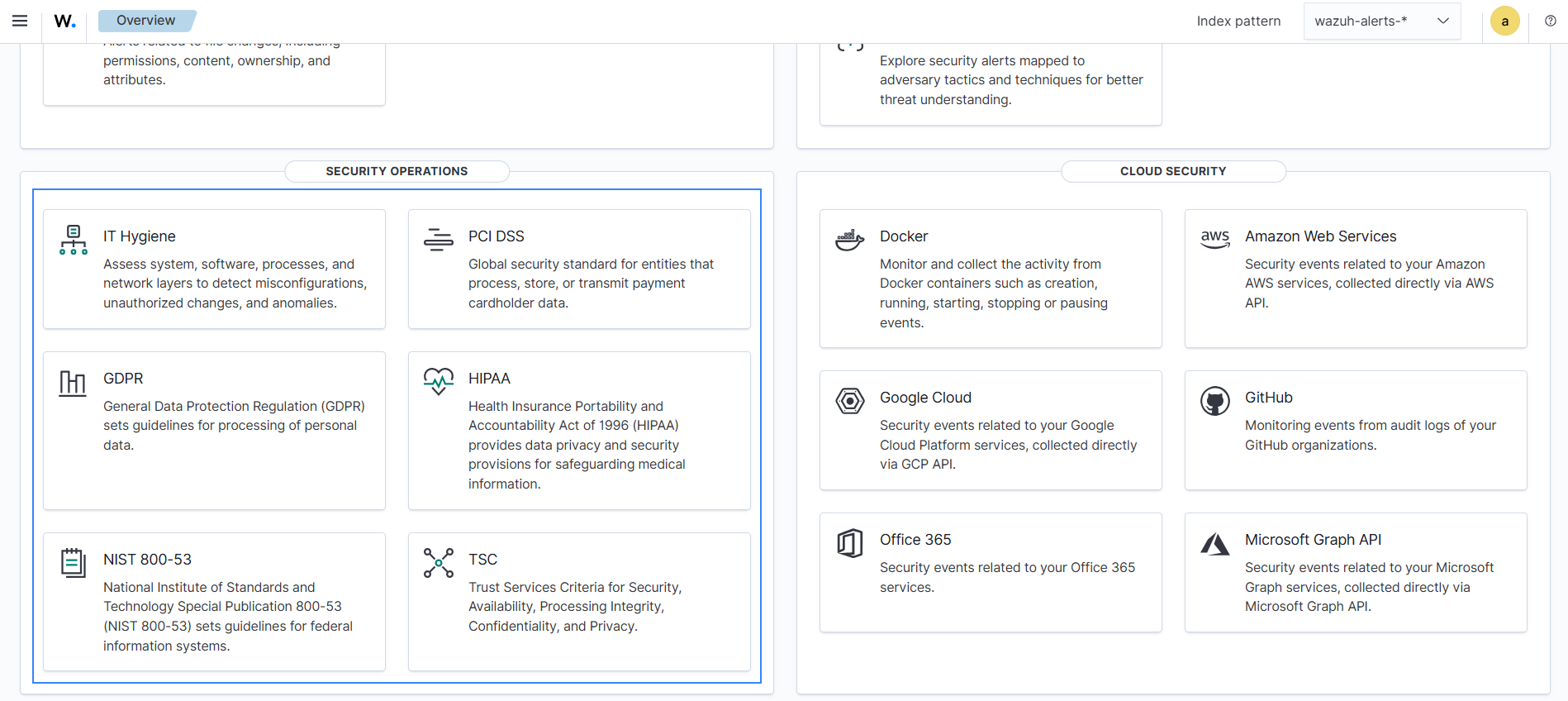Open the hamburger navigation menu

point(20,21)
